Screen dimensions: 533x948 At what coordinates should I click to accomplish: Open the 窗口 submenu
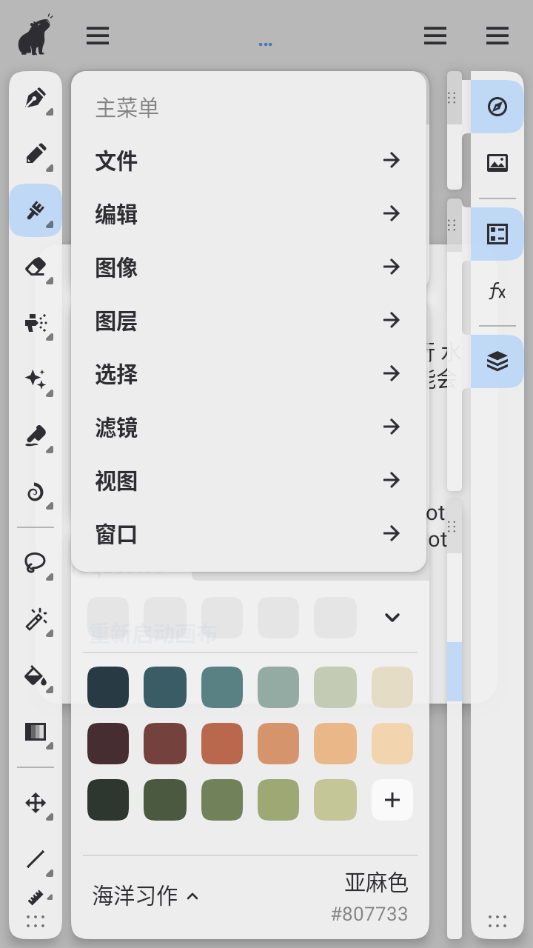click(x=248, y=533)
